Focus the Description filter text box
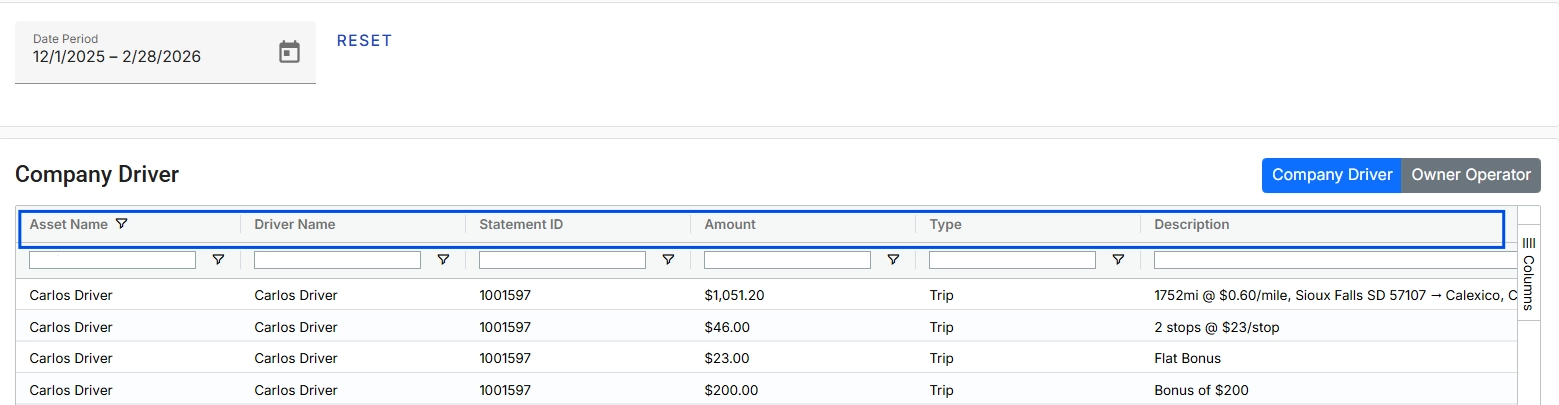 (1336, 260)
